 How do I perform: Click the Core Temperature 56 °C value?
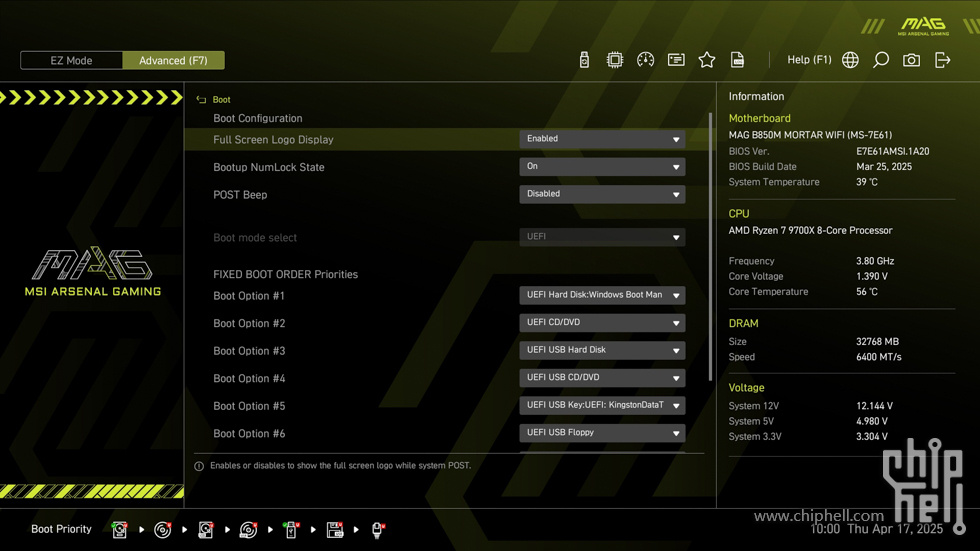[x=867, y=292]
